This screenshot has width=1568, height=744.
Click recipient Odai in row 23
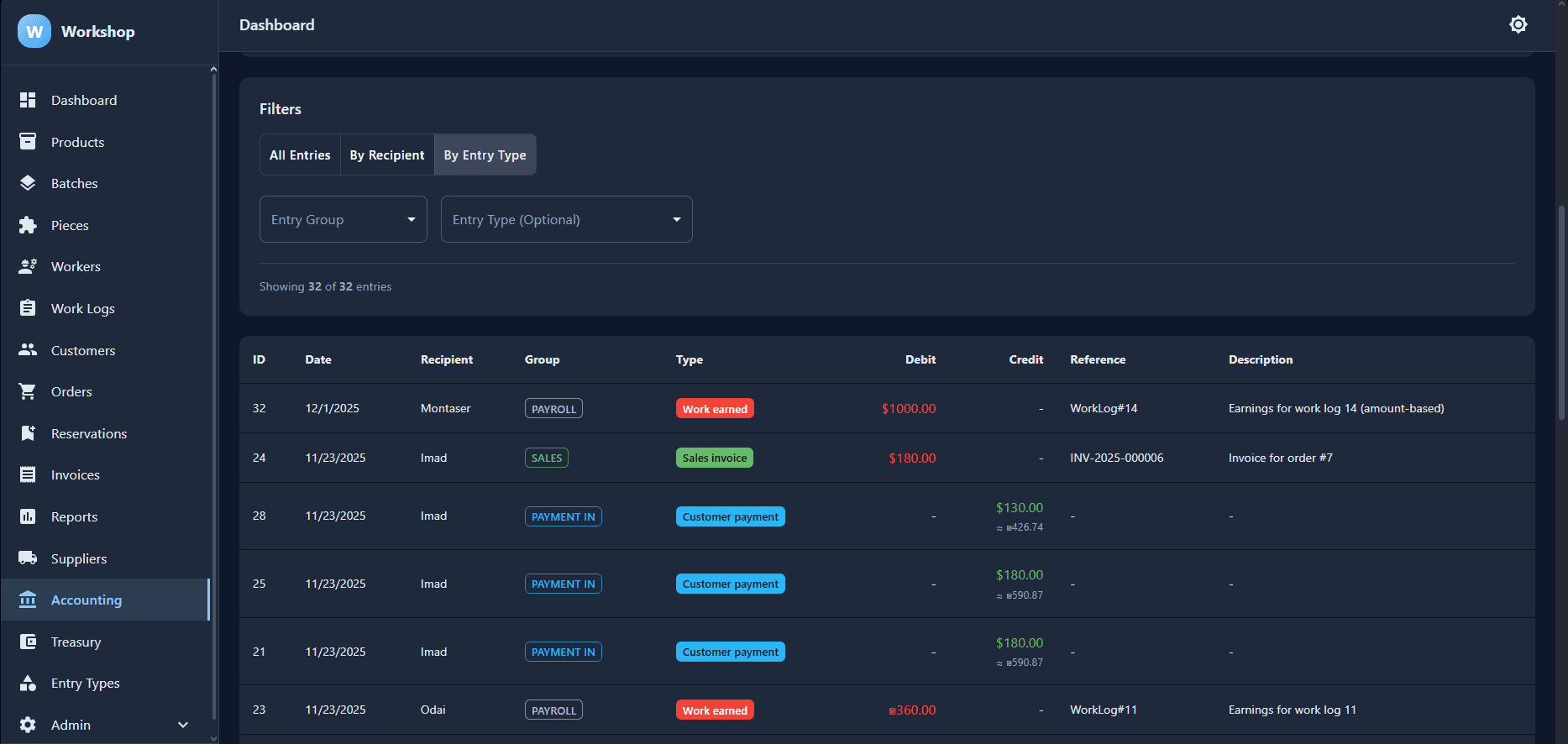[x=433, y=710]
